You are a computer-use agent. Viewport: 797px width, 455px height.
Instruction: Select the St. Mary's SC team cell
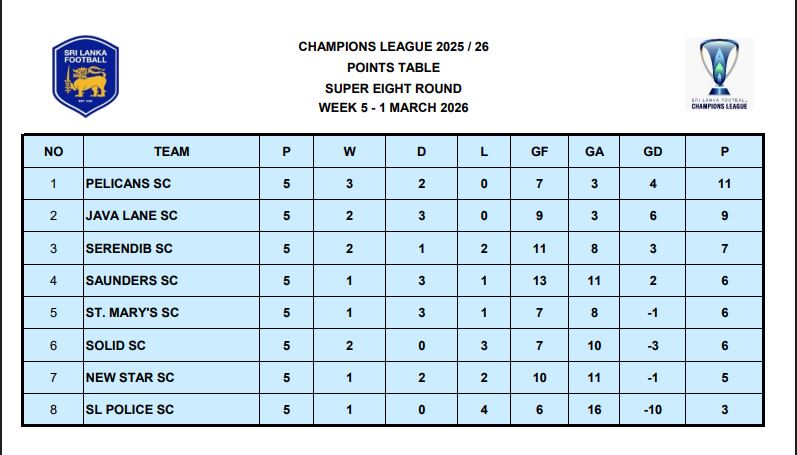click(133, 313)
